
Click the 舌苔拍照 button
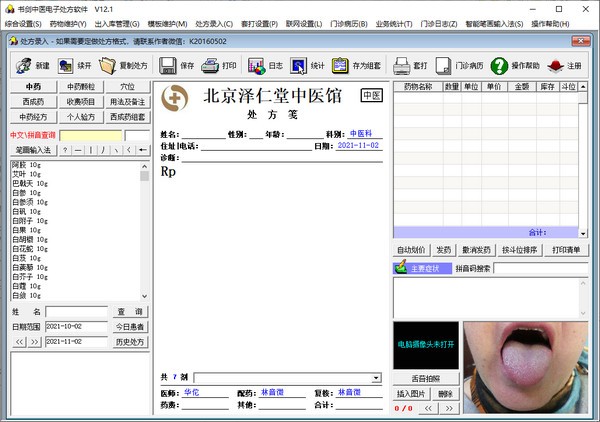426,378
